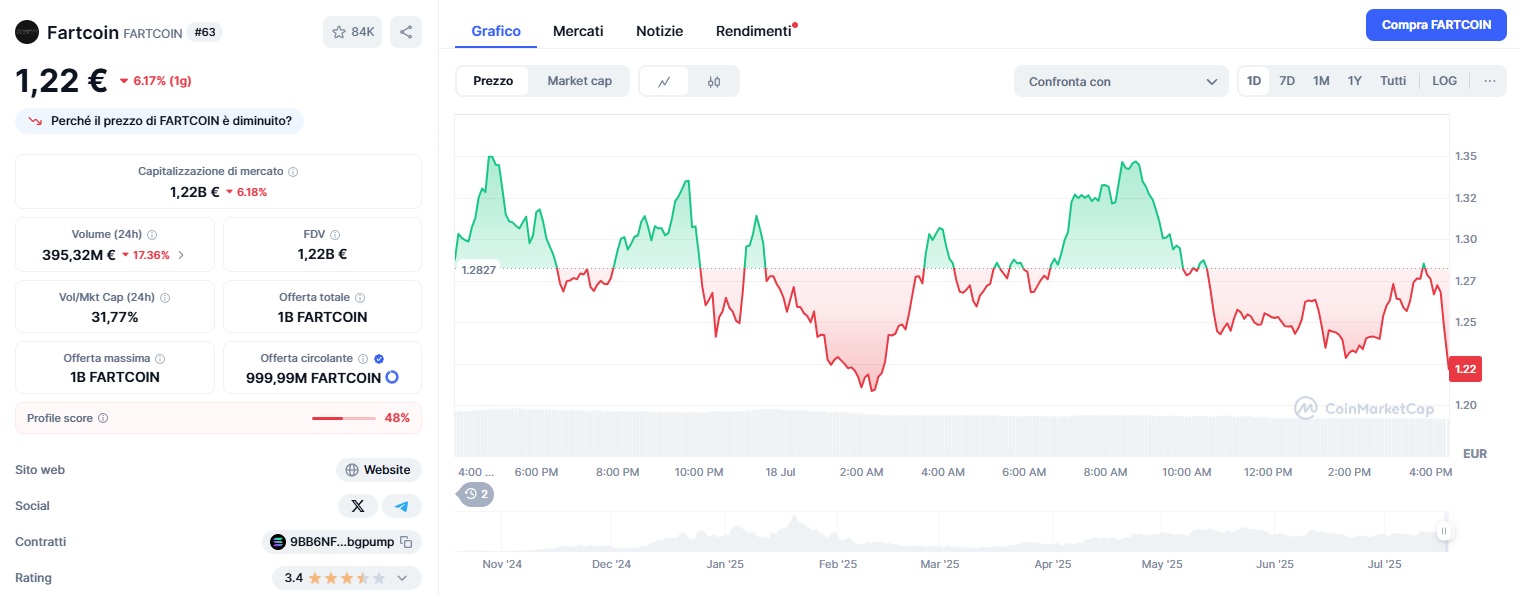Open Fartcoin's Telegram channel
1519x595 pixels.
coord(401,505)
